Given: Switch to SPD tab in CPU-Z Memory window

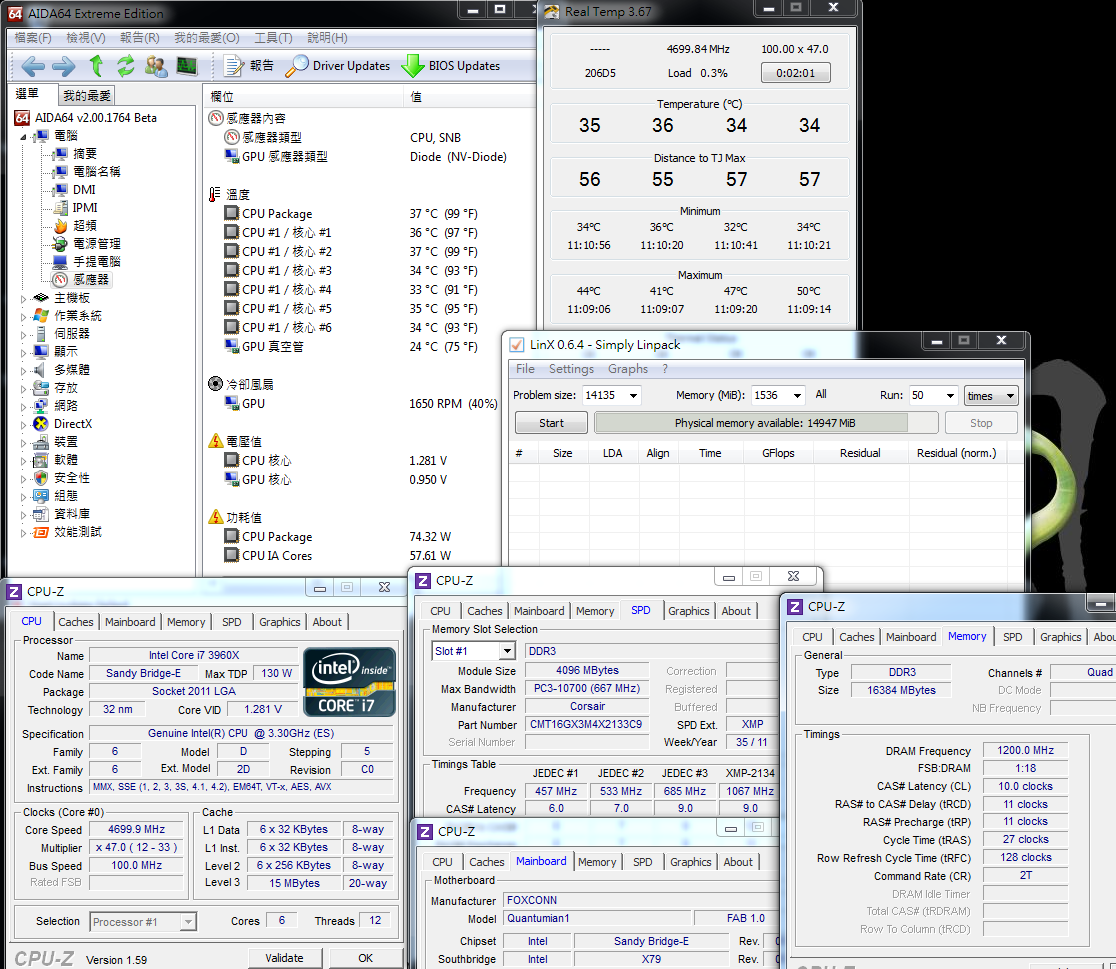Looking at the screenshot, I should (1012, 637).
